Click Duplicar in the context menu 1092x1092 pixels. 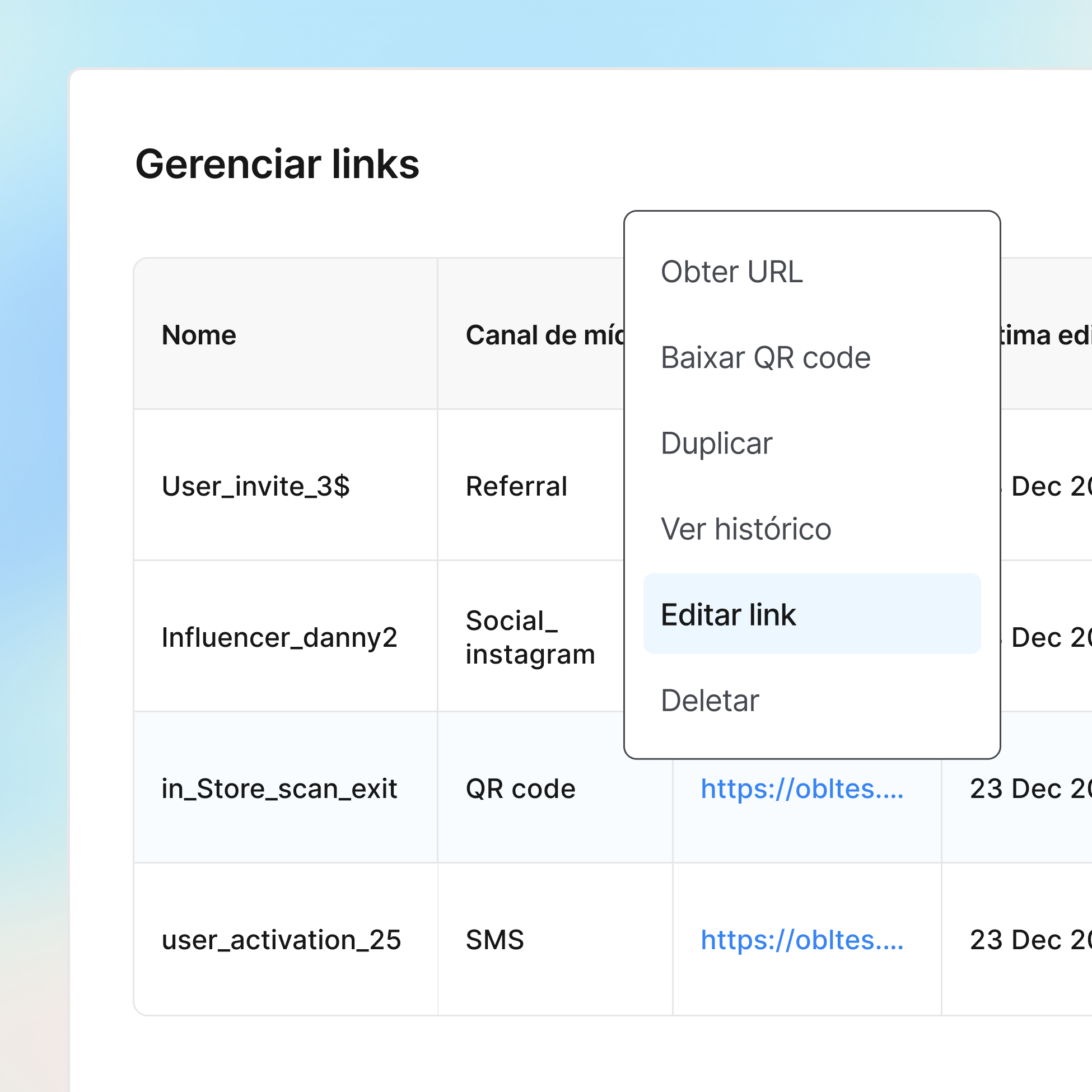716,443
